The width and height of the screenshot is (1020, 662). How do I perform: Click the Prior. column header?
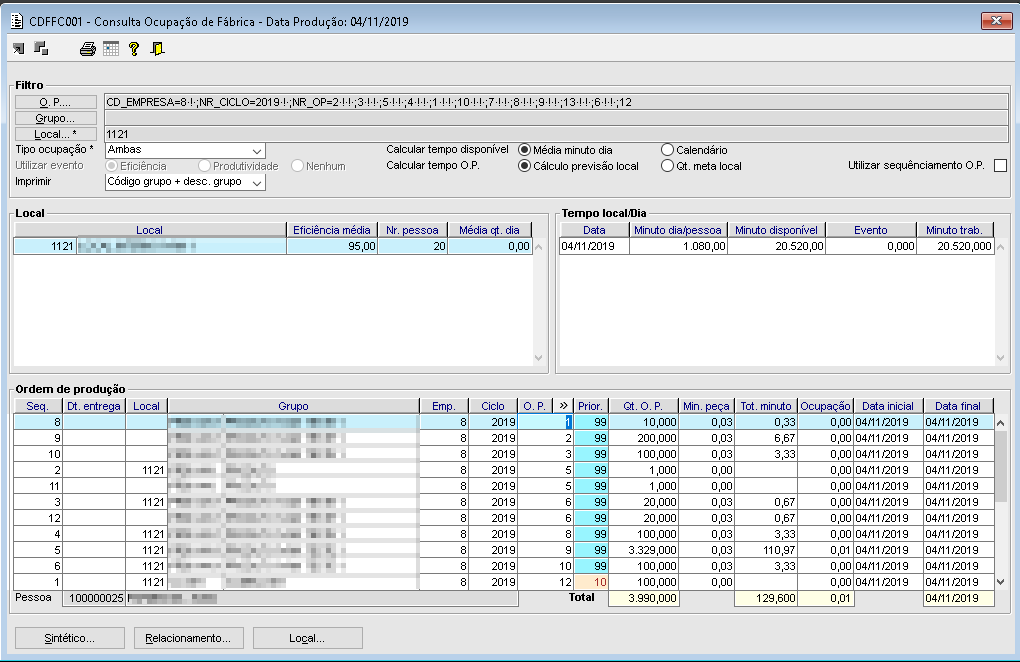(x=591, y=406)
